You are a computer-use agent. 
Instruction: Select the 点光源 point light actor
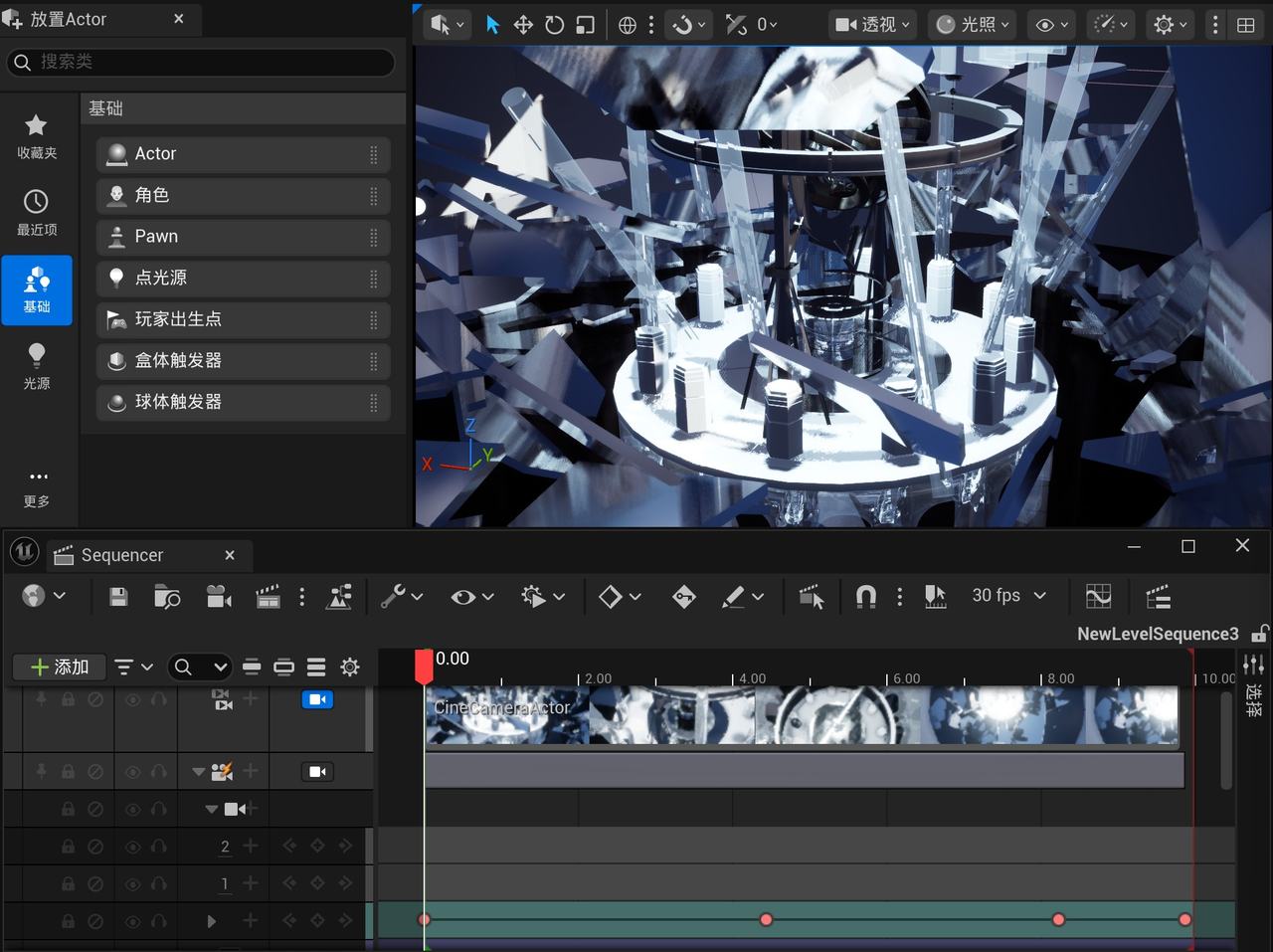point(244,278)
